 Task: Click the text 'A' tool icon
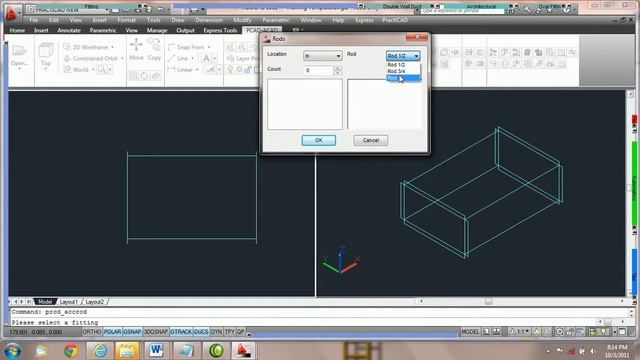point(207,58)
